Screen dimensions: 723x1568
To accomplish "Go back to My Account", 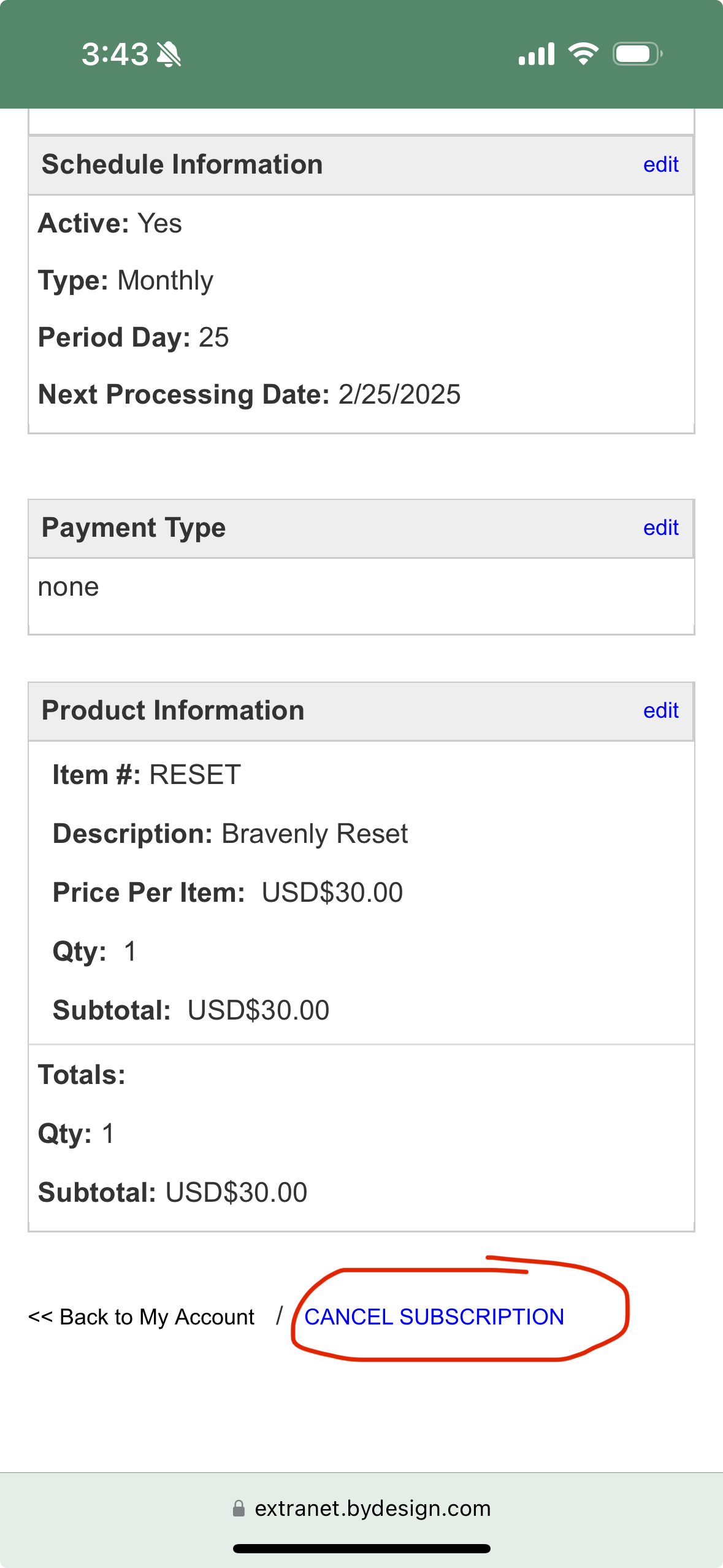I will [x=142, y=1316].
